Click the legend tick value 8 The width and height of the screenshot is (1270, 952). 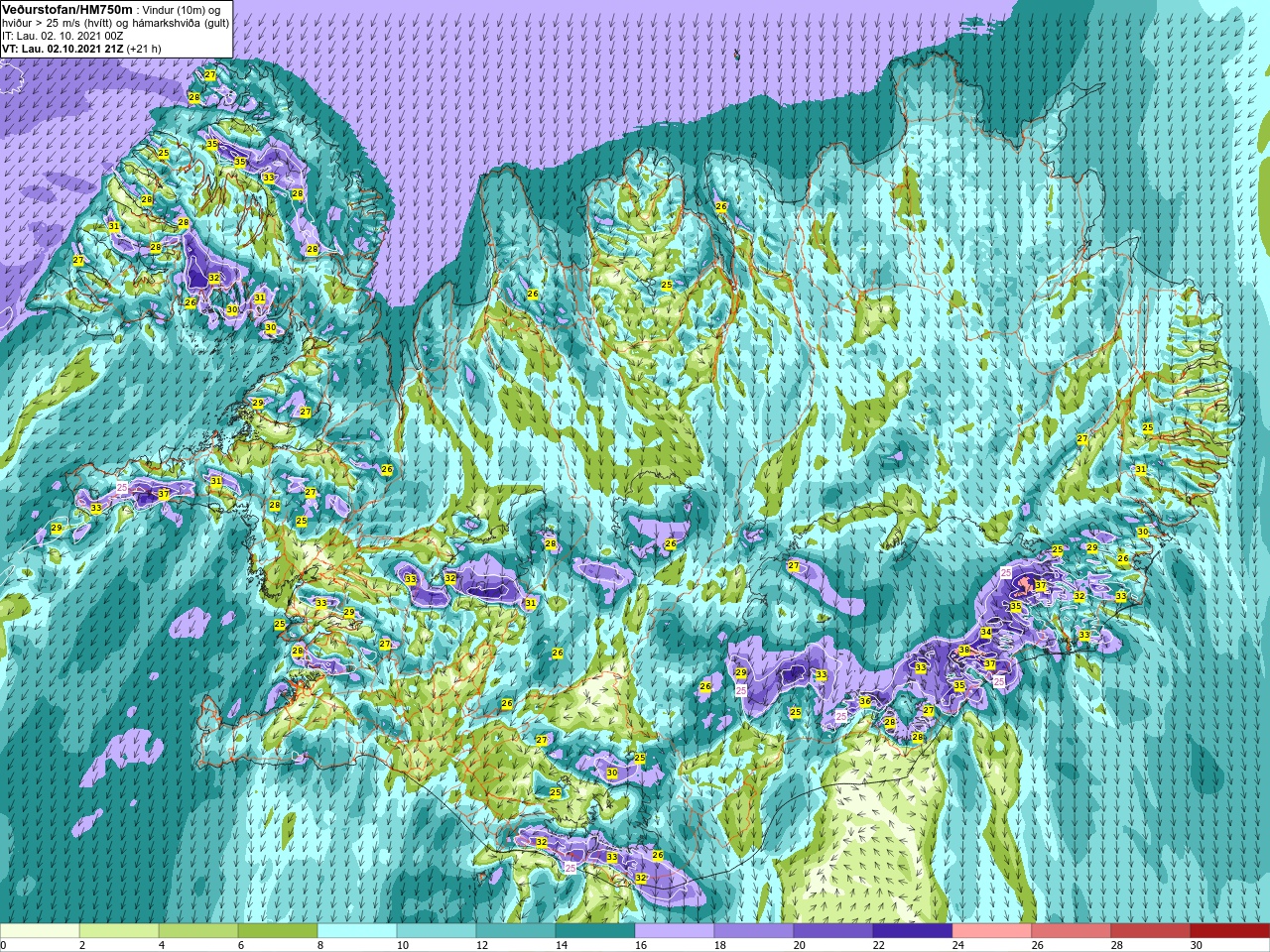pos(319,946)
